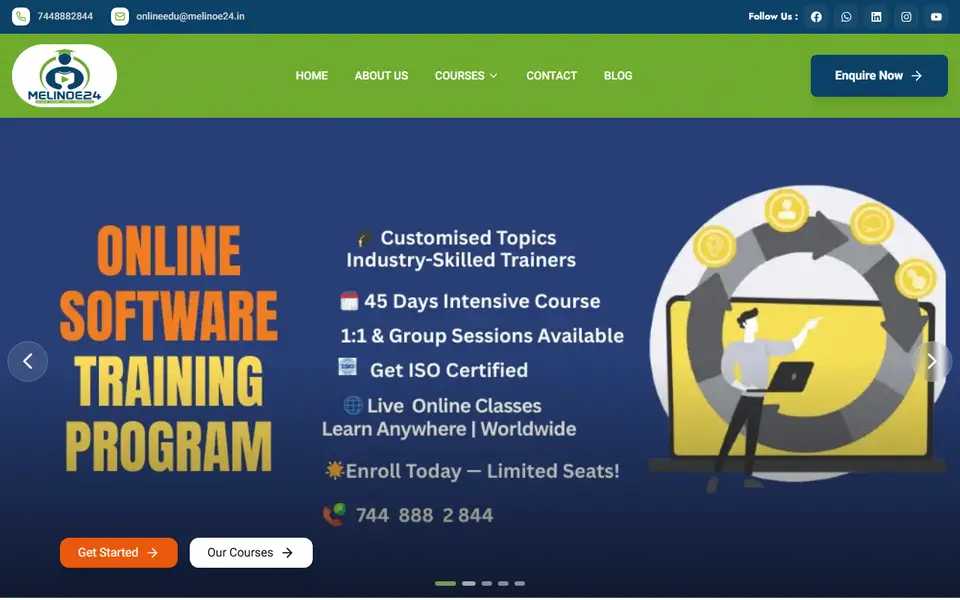Jump to the third carousel slide dot
The image size is (960, 600).
coord(487,584)
